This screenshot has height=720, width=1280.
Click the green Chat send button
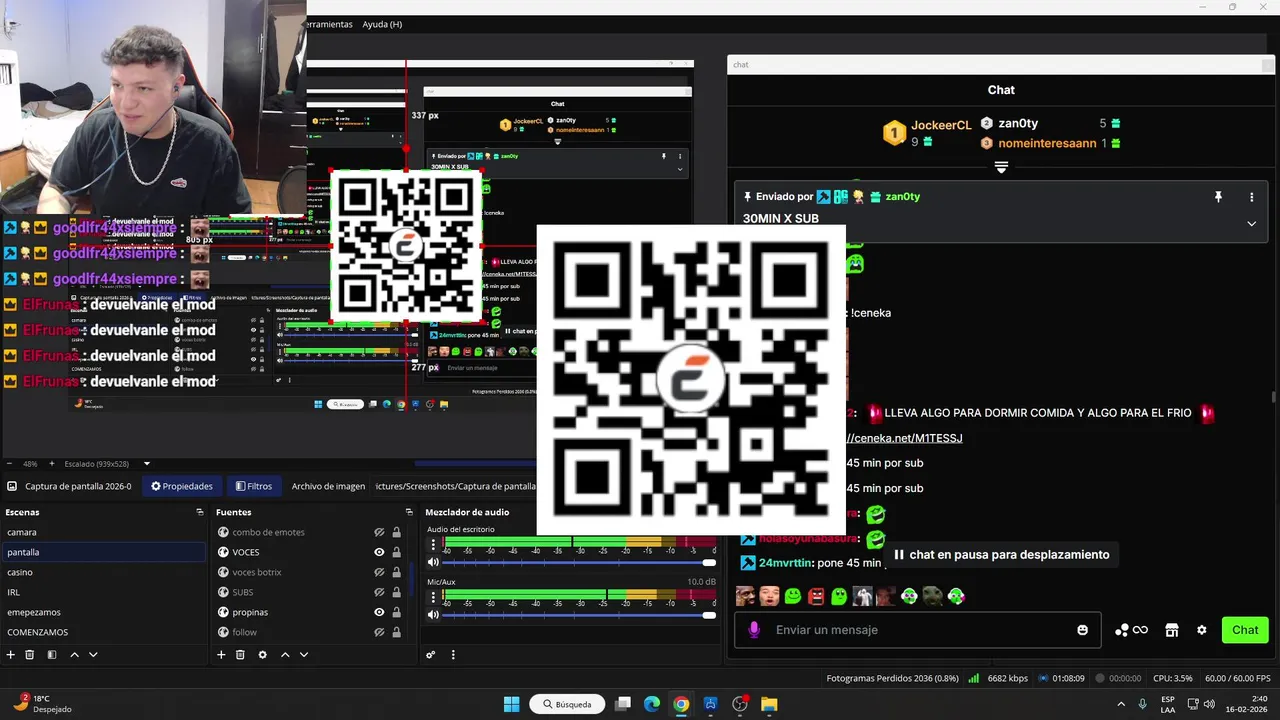[1245, 630]
